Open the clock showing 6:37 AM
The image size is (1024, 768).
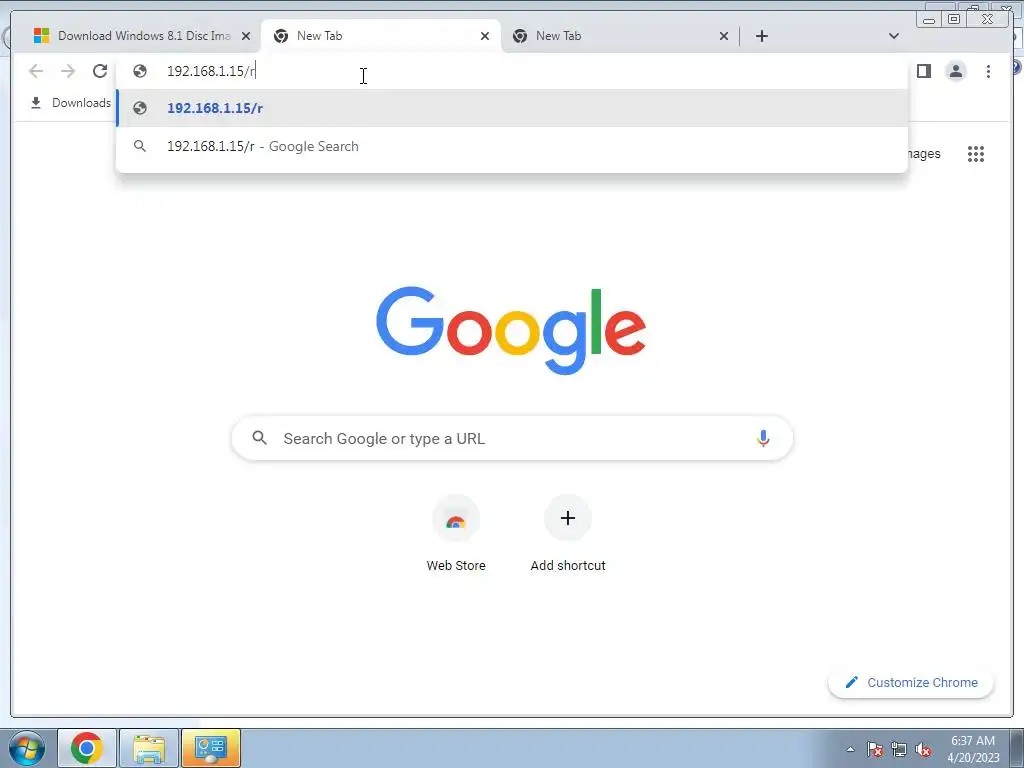click(973, 748)
